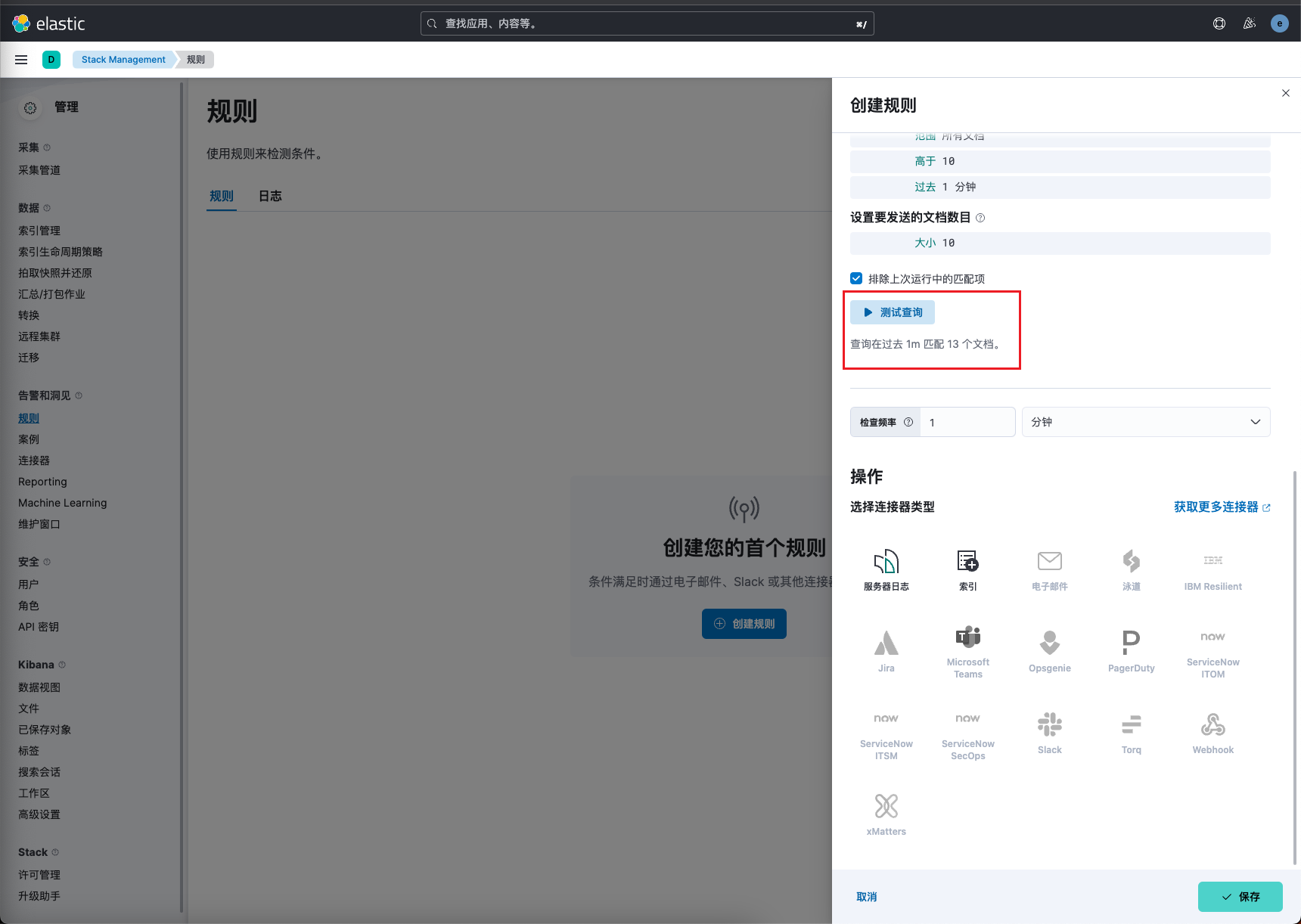Choose the Webhook connector
1301x924 pixels.
pyautogui.click(x=1213, y=733)
